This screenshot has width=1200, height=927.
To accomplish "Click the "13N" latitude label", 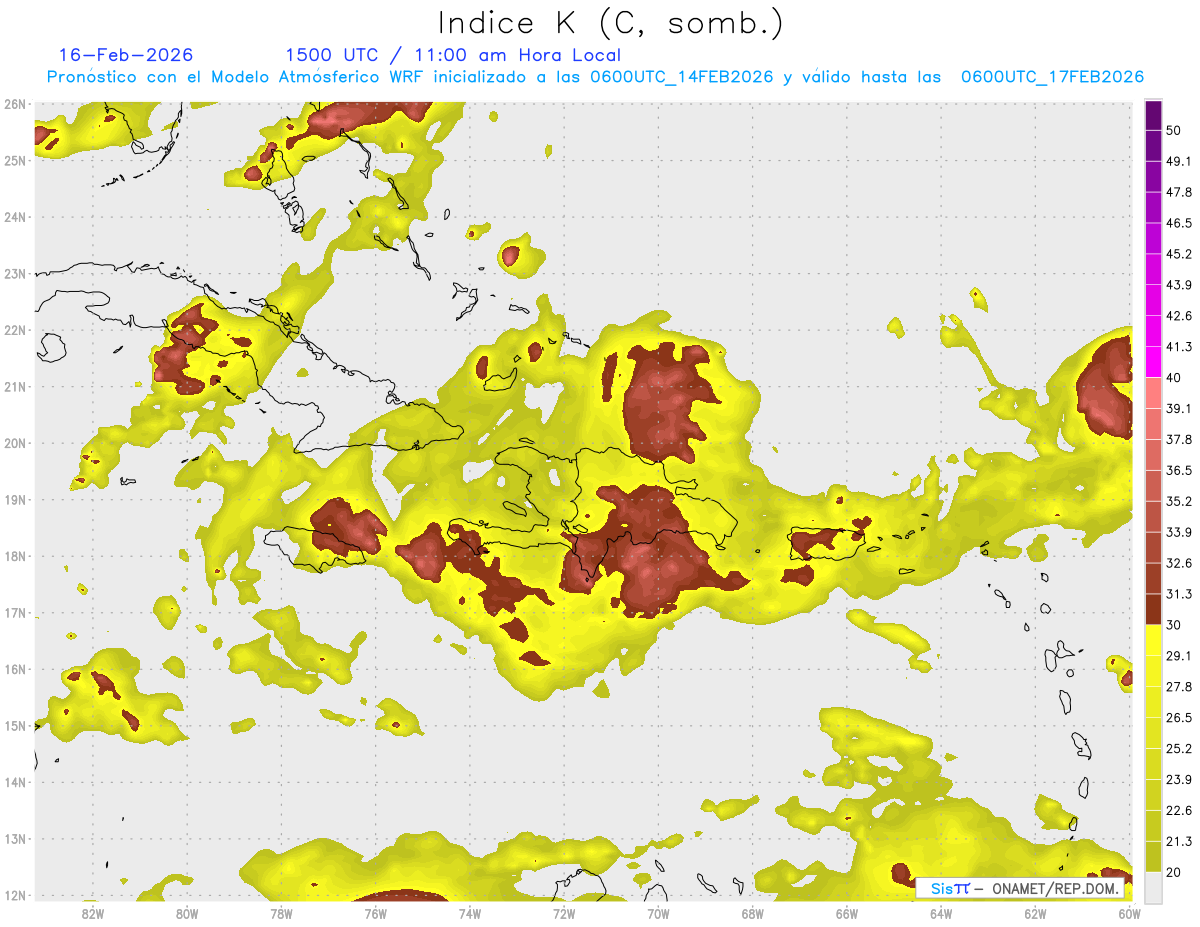I will click(x=14, y=838).
